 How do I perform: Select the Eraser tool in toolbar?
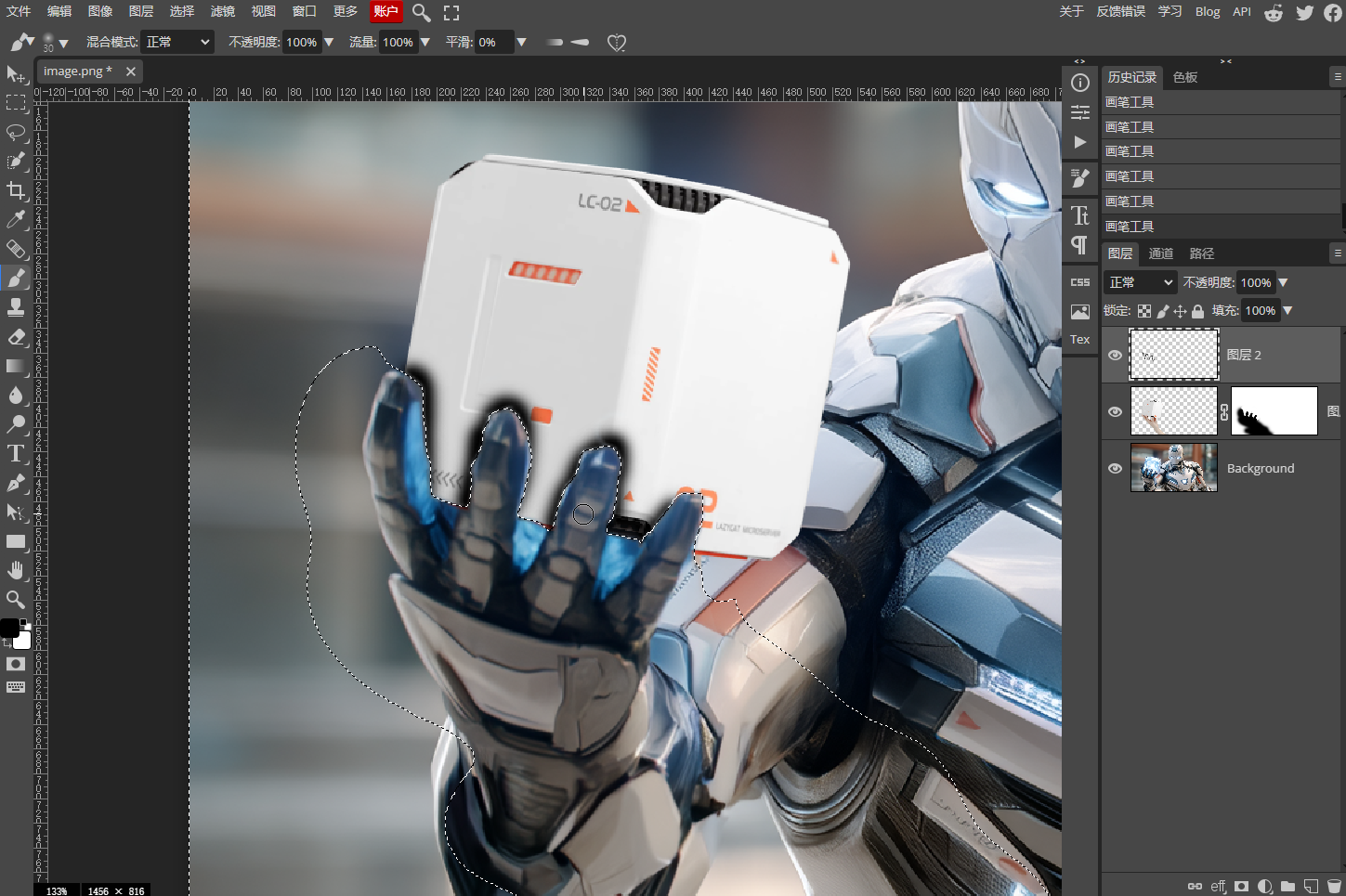coord(16,337)
